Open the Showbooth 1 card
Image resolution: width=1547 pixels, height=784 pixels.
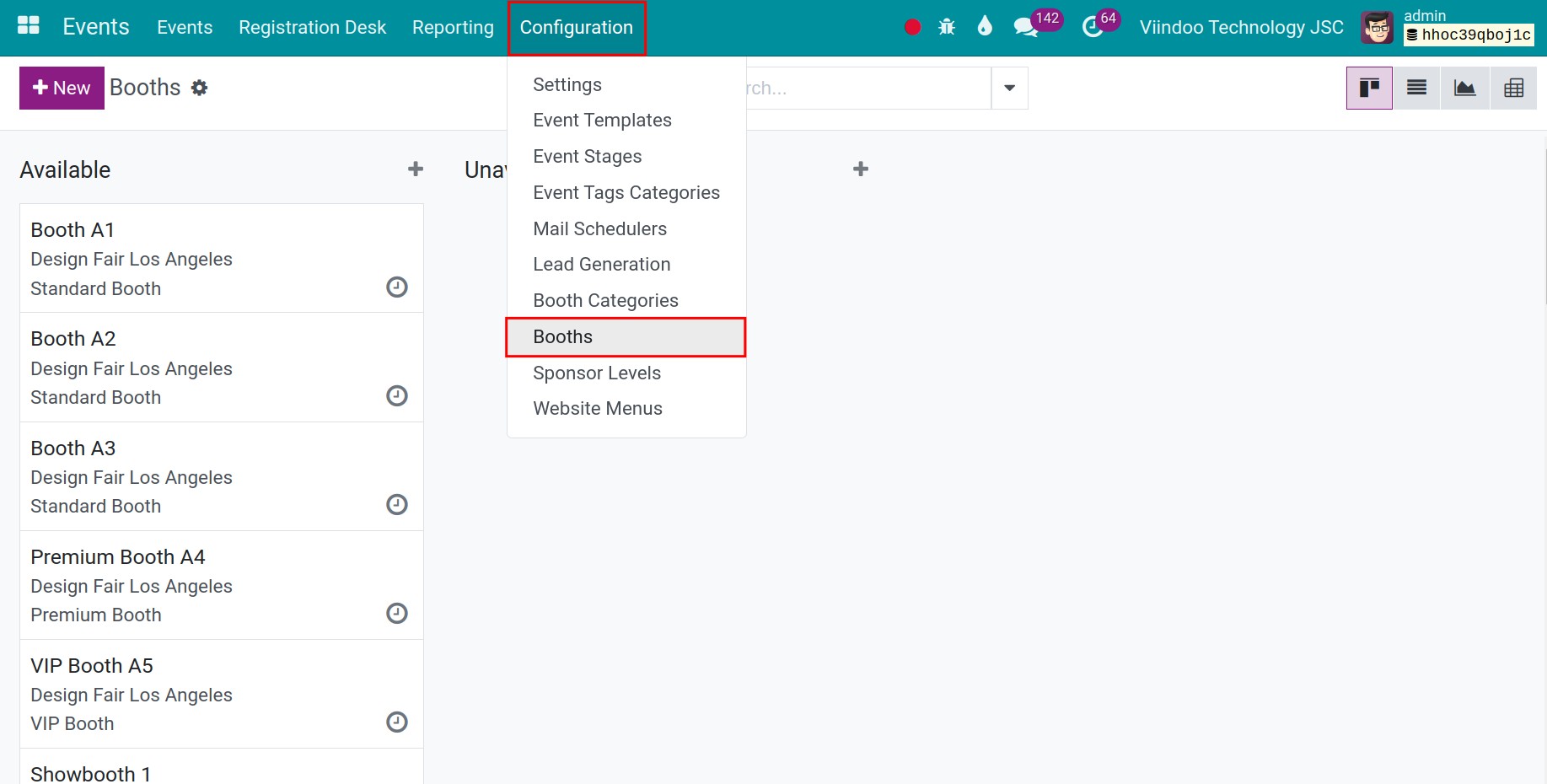coord(222,767)
